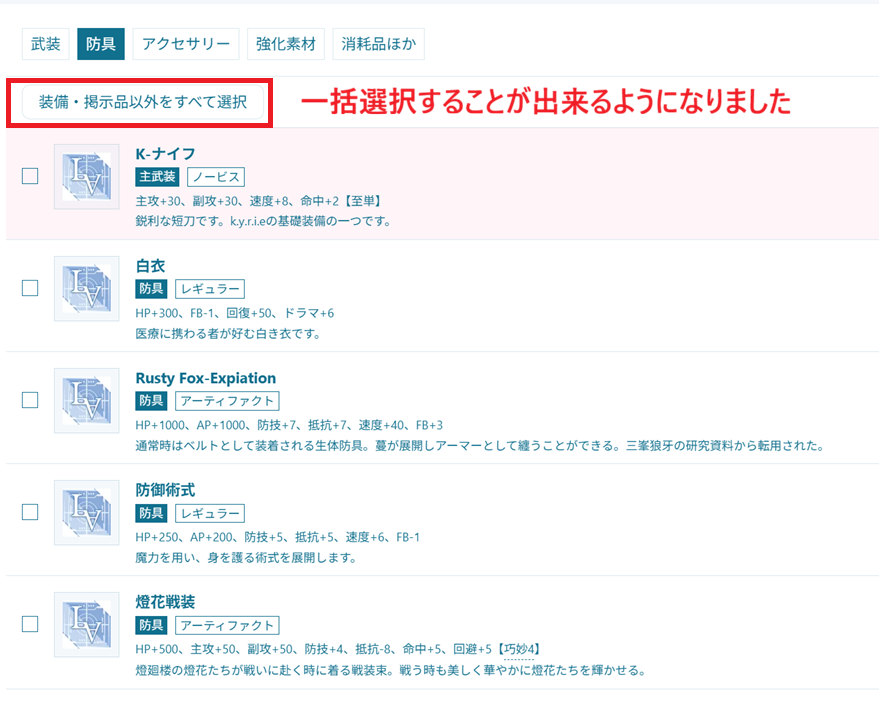Select the Rusty Fox-Expiation checkbox
Screen dimensions: 879x702
coord(30,400)
